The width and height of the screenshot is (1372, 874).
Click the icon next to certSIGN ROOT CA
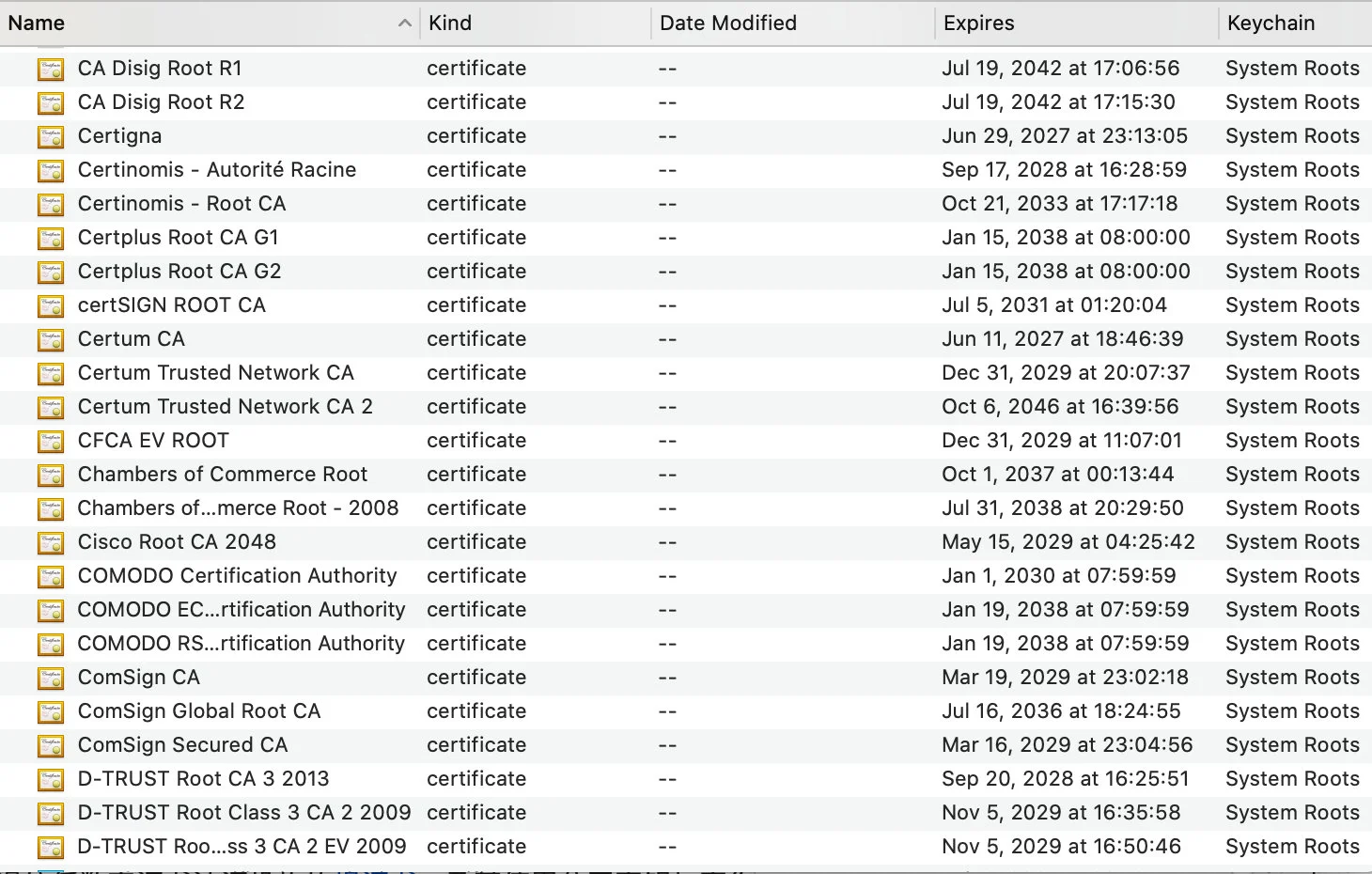coord(51,305)
